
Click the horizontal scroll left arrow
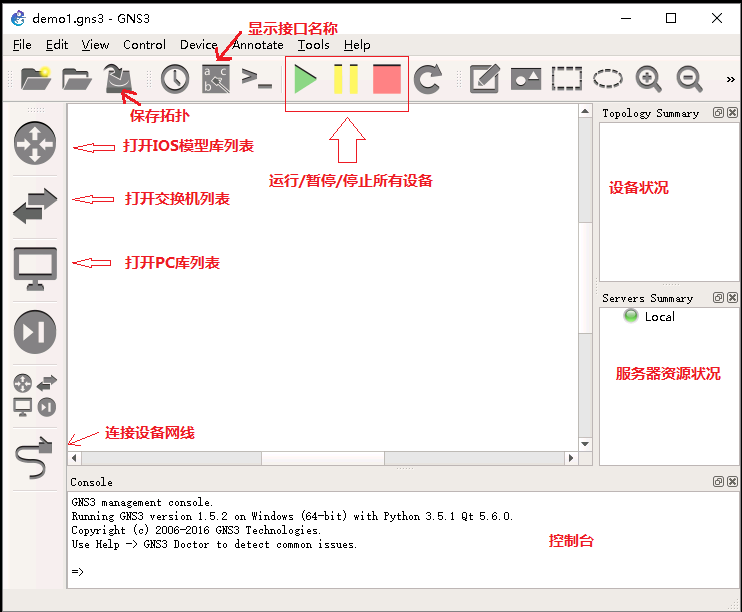point(74,458)
